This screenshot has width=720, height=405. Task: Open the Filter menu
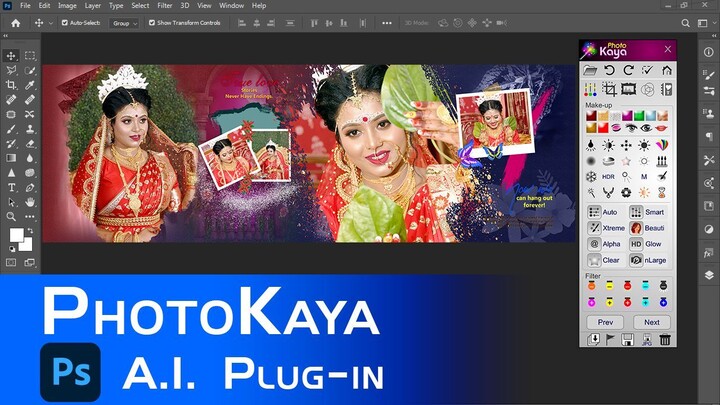164,6
